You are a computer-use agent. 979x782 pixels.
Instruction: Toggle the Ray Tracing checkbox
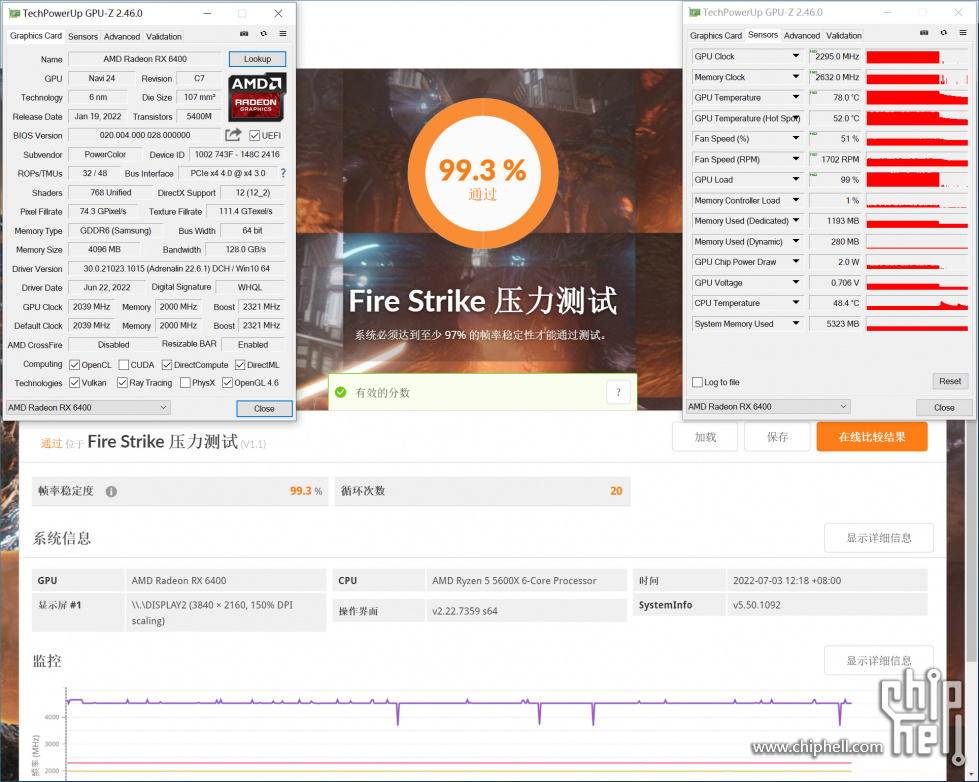[122, 383]
